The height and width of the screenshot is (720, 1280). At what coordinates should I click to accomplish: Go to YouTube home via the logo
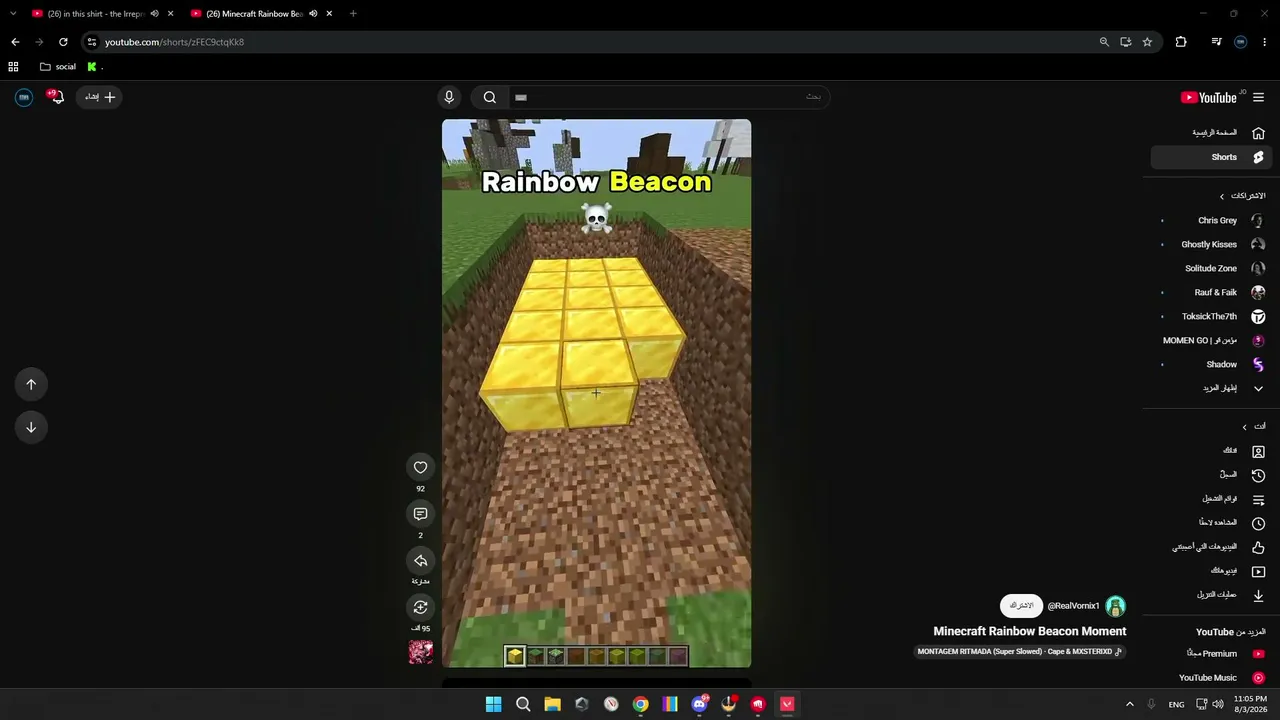(x=1209, y=97)
